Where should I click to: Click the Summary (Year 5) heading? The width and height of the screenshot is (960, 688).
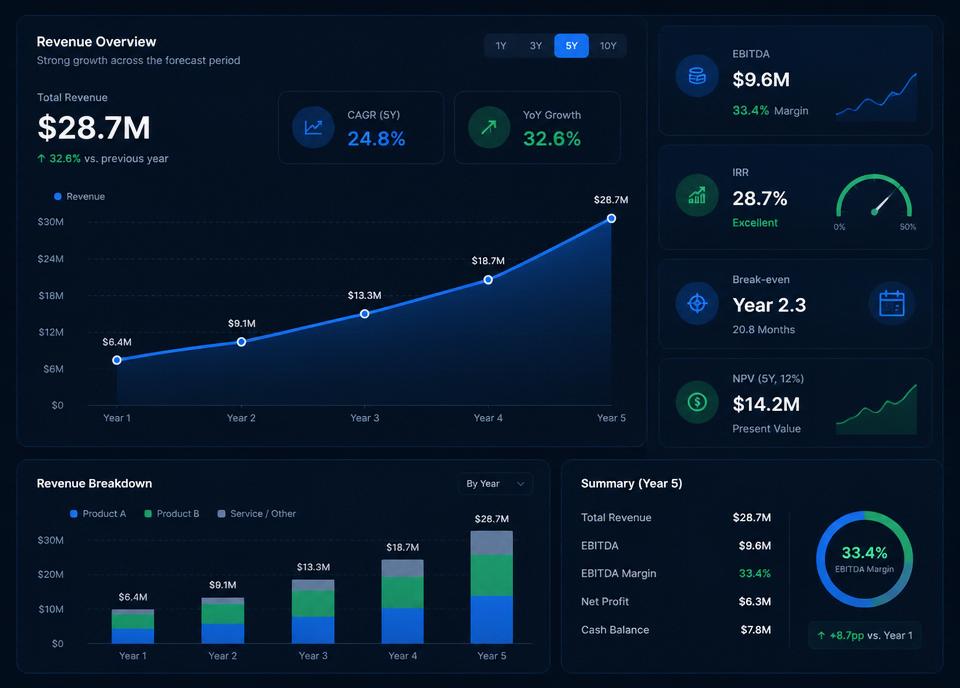(631, 484)
